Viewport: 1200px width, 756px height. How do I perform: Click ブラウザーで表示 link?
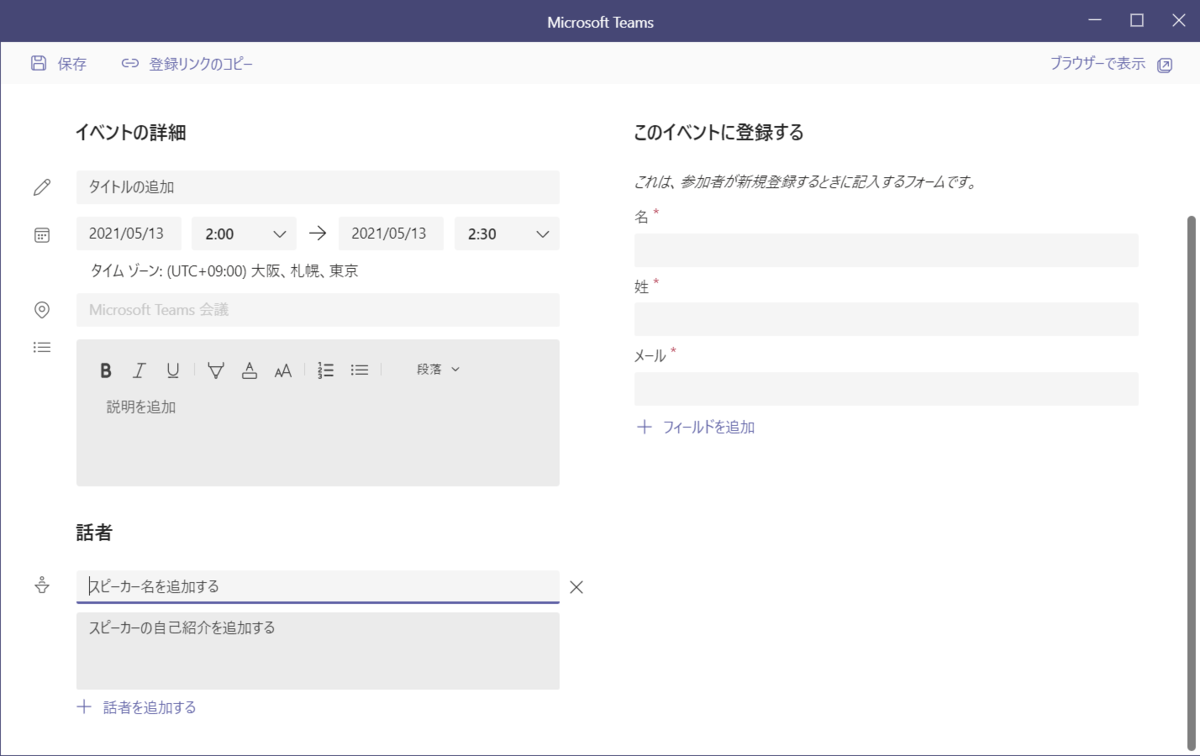(x=1097, y=63)
